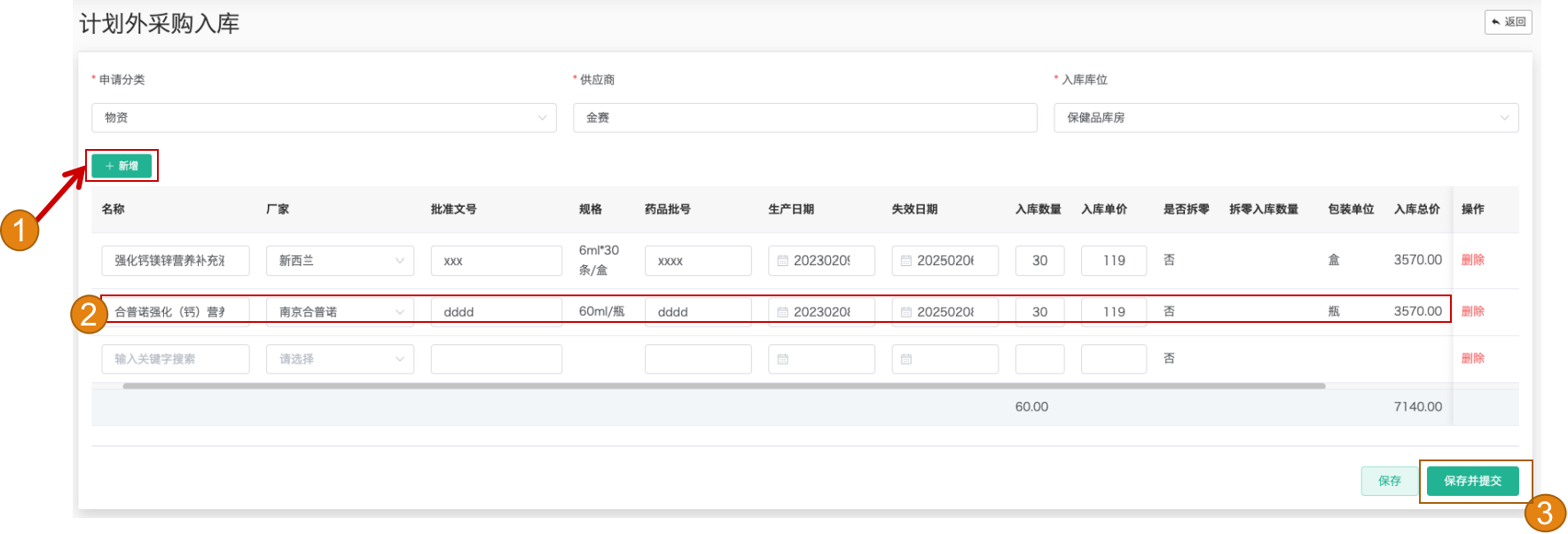Screen dimensions: 1568x534
Task: Click the horizontal table scrollbar
Action: [x=724, y=386]
